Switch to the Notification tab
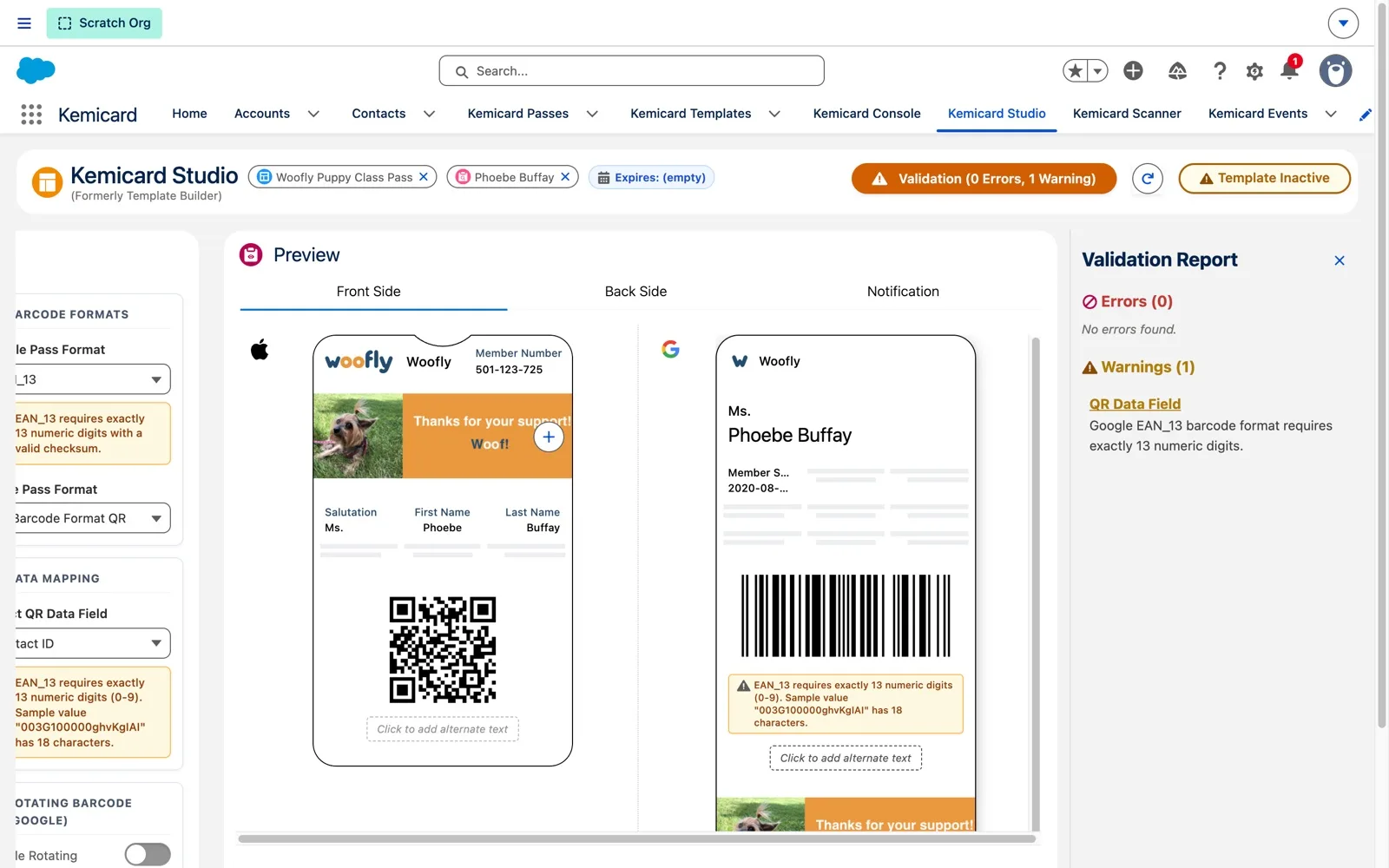 903,292
